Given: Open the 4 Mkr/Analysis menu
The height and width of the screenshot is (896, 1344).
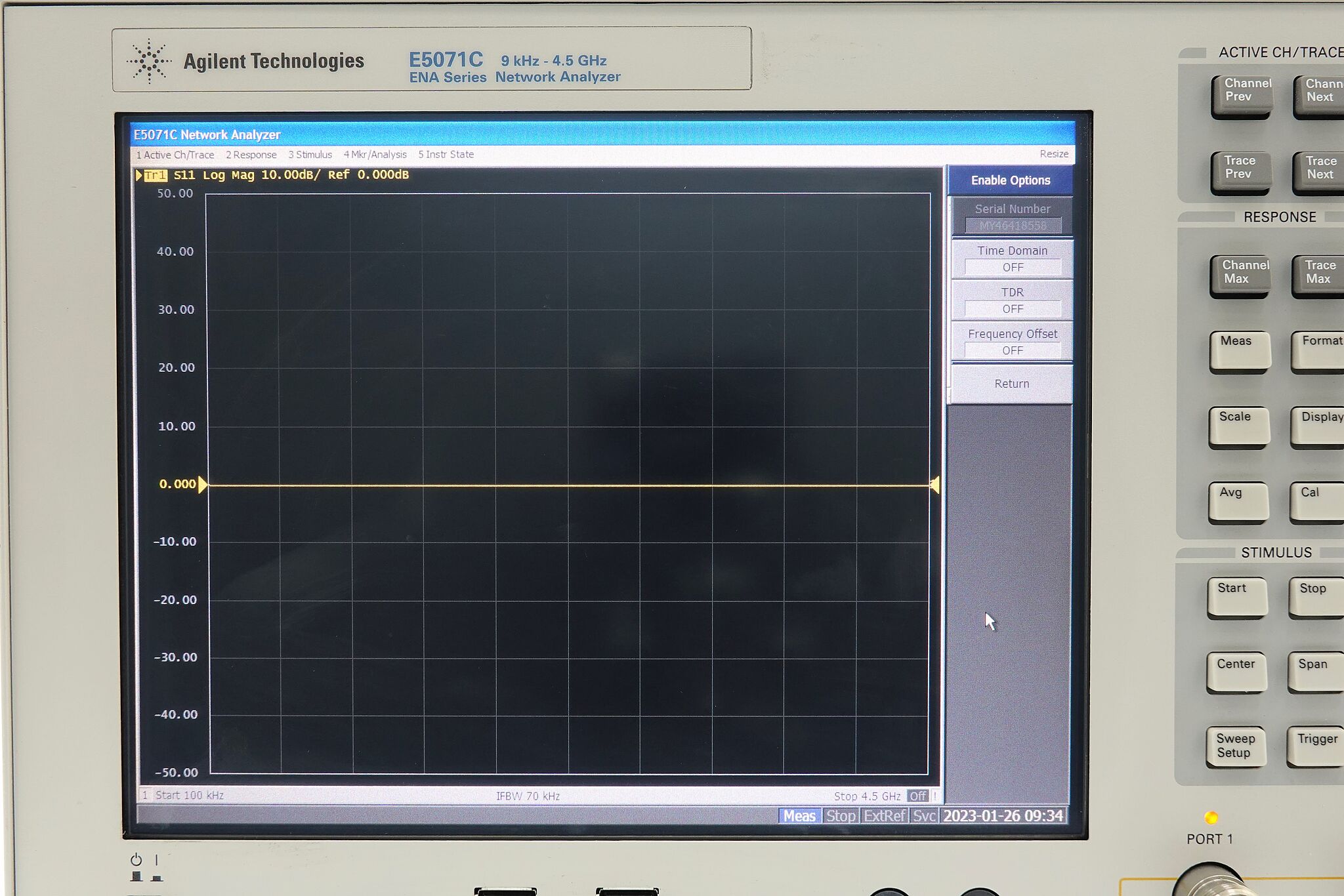Looking at the screenshot, I should (x=375, y=155).
